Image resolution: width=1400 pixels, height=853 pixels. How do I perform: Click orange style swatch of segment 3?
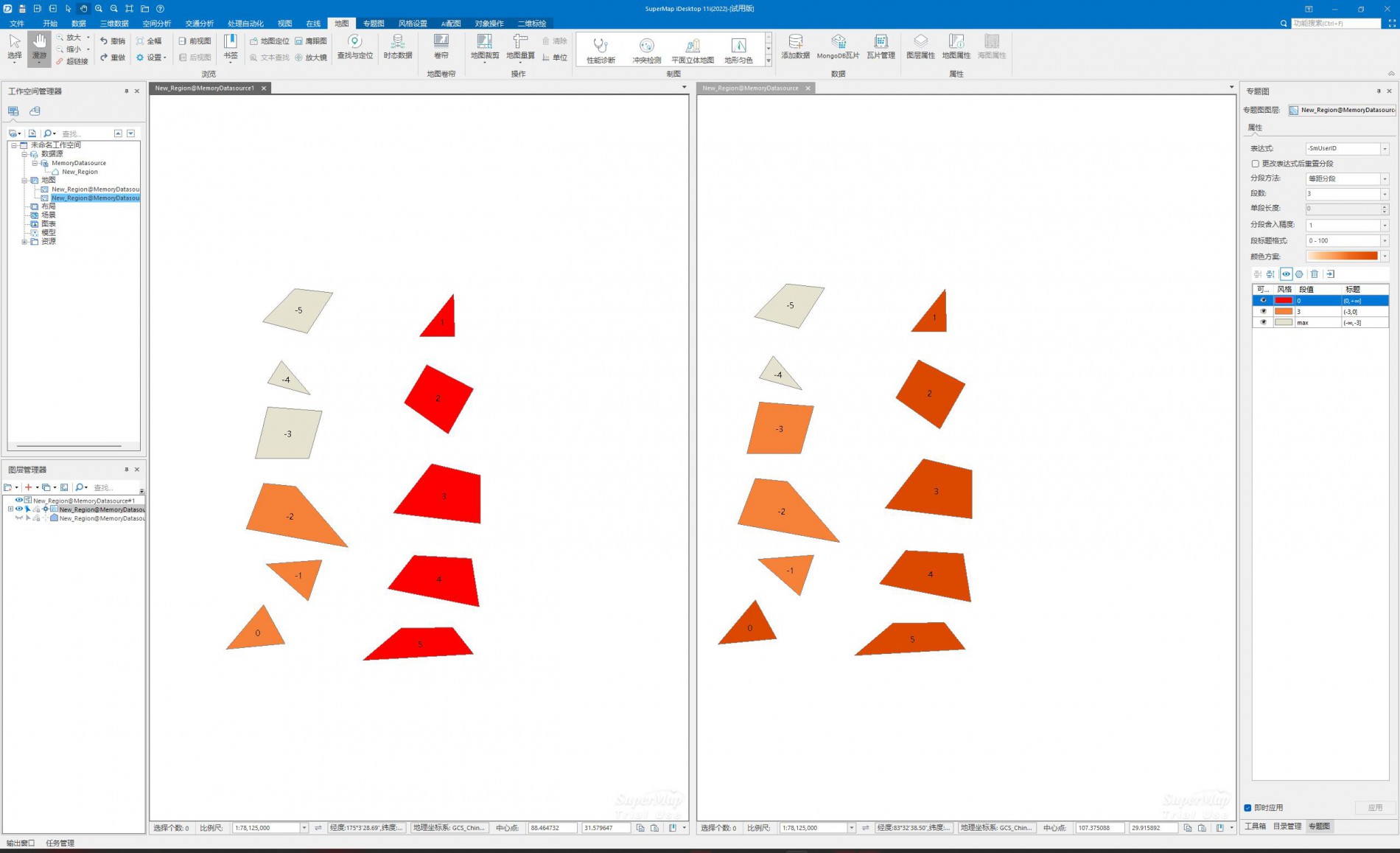coord(1284,311)
